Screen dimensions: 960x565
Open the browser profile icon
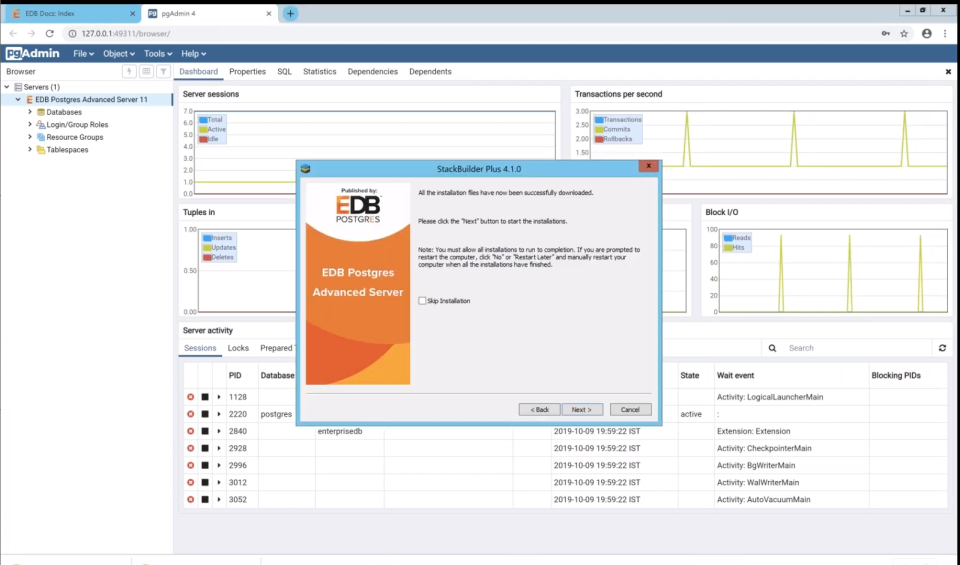pos(926,34)
